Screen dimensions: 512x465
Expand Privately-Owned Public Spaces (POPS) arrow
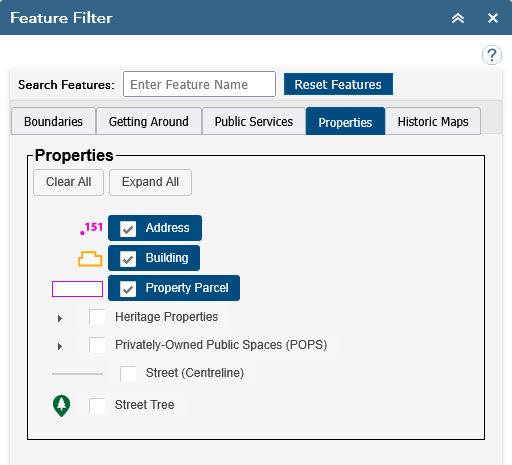60,346
